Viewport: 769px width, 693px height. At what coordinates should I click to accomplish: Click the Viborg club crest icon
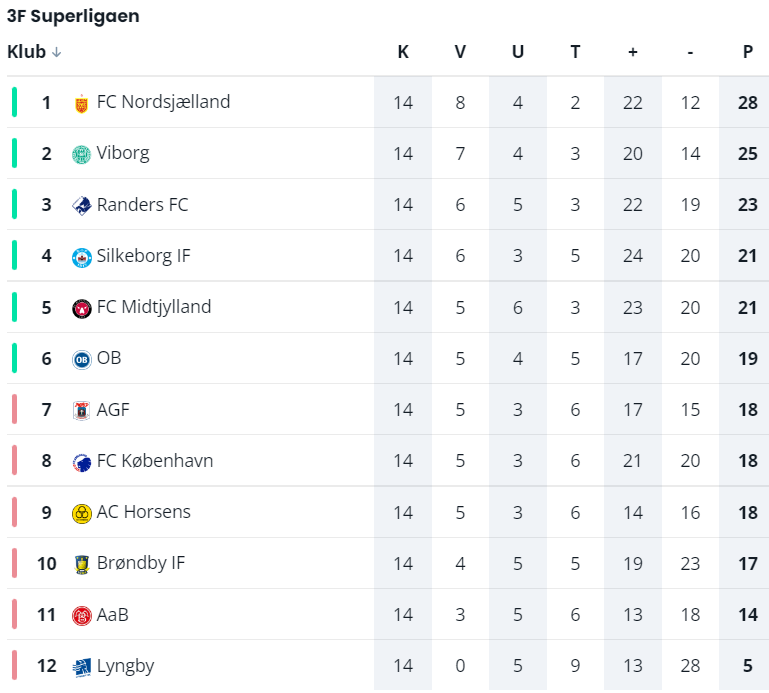click(82, 154)
